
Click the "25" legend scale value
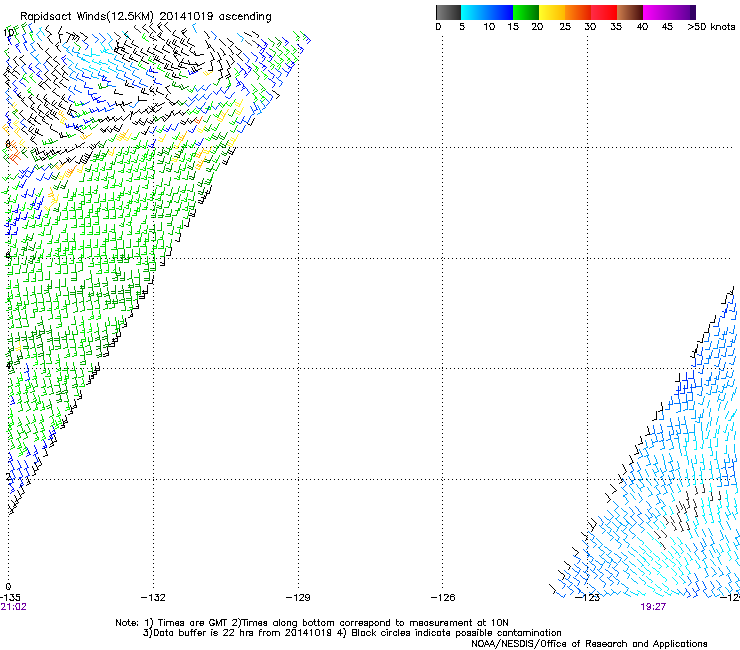click(565, 27)
